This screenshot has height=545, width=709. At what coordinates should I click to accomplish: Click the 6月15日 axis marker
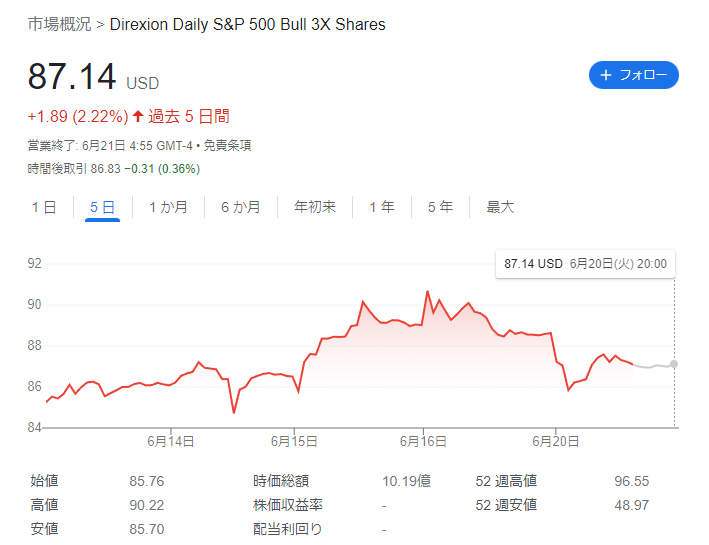point(294,441)
